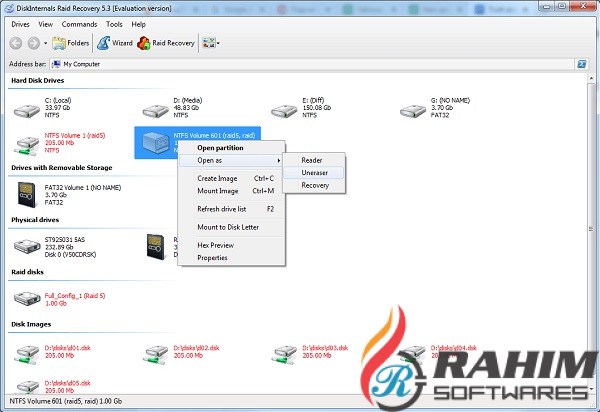Click the 33.97 Gb size text
Screen dimensions: 600x412
coord(57,108)
